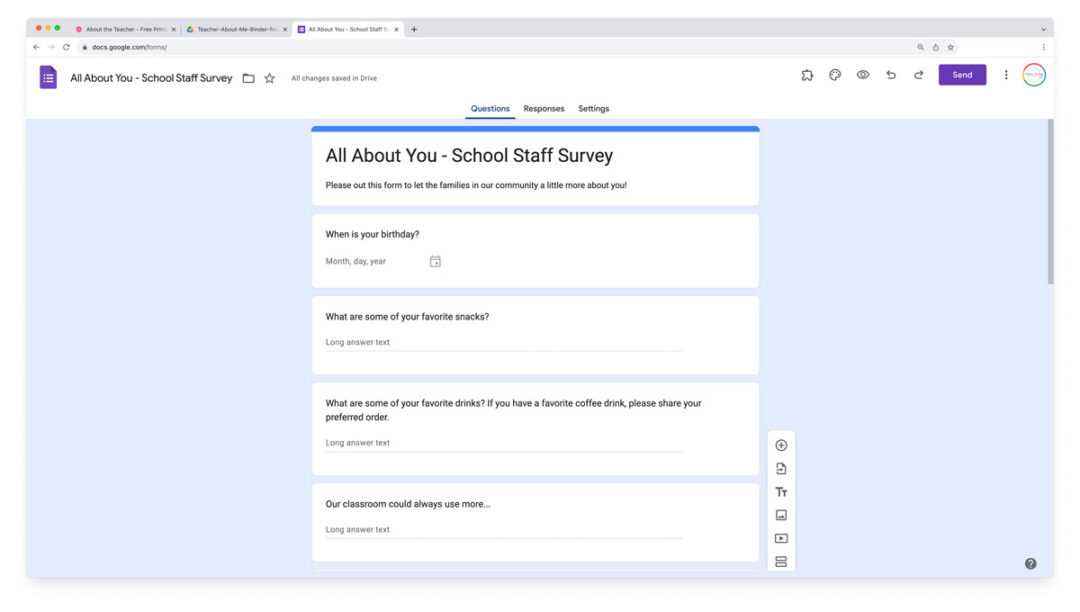
Task: Add a new section icon
Action: pyautogui.click(x=781, y=561)
